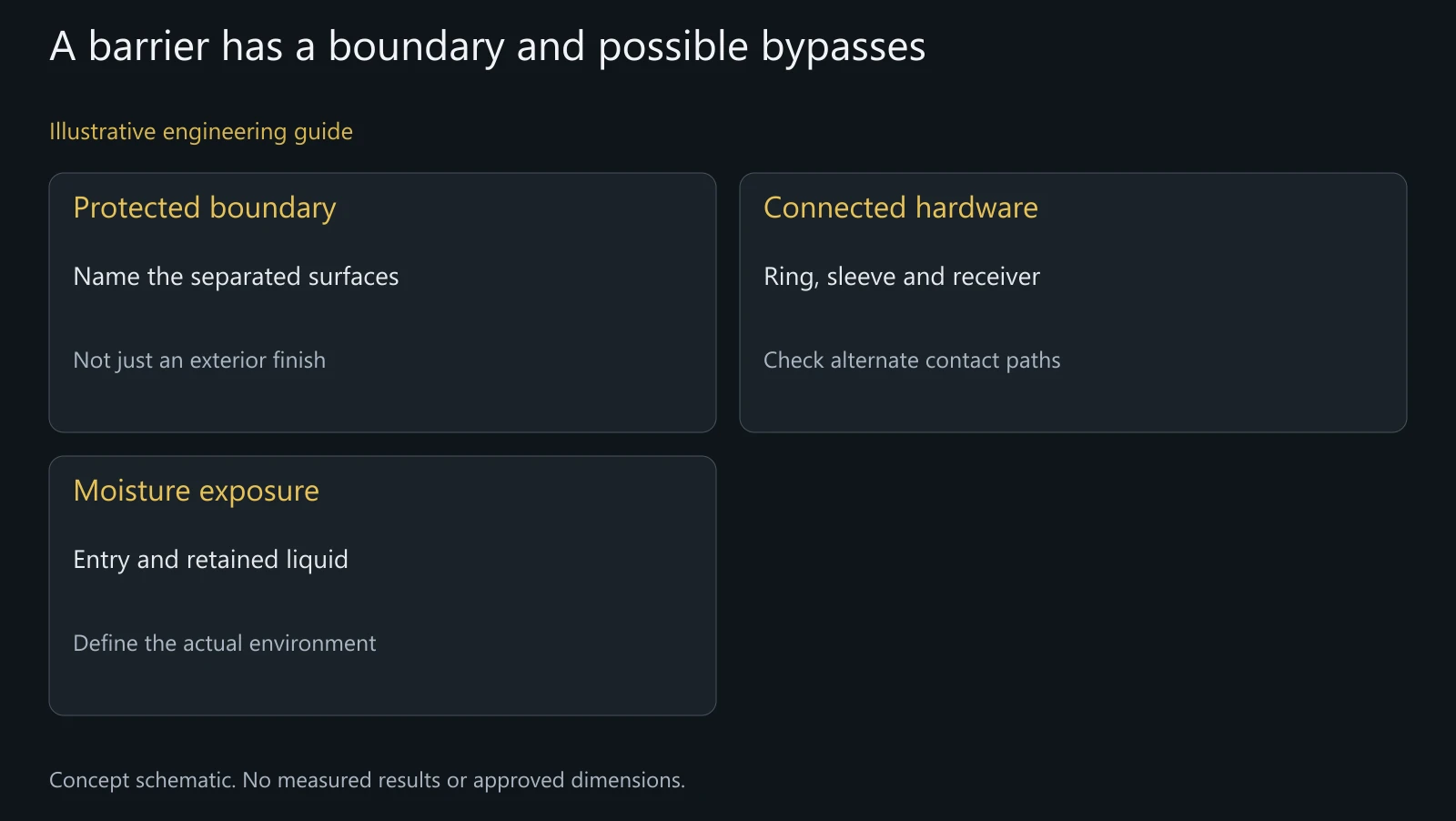1456x821 pixels.
Task: Select 'Check alternate contact paths' note
Action: pos(912,360)
